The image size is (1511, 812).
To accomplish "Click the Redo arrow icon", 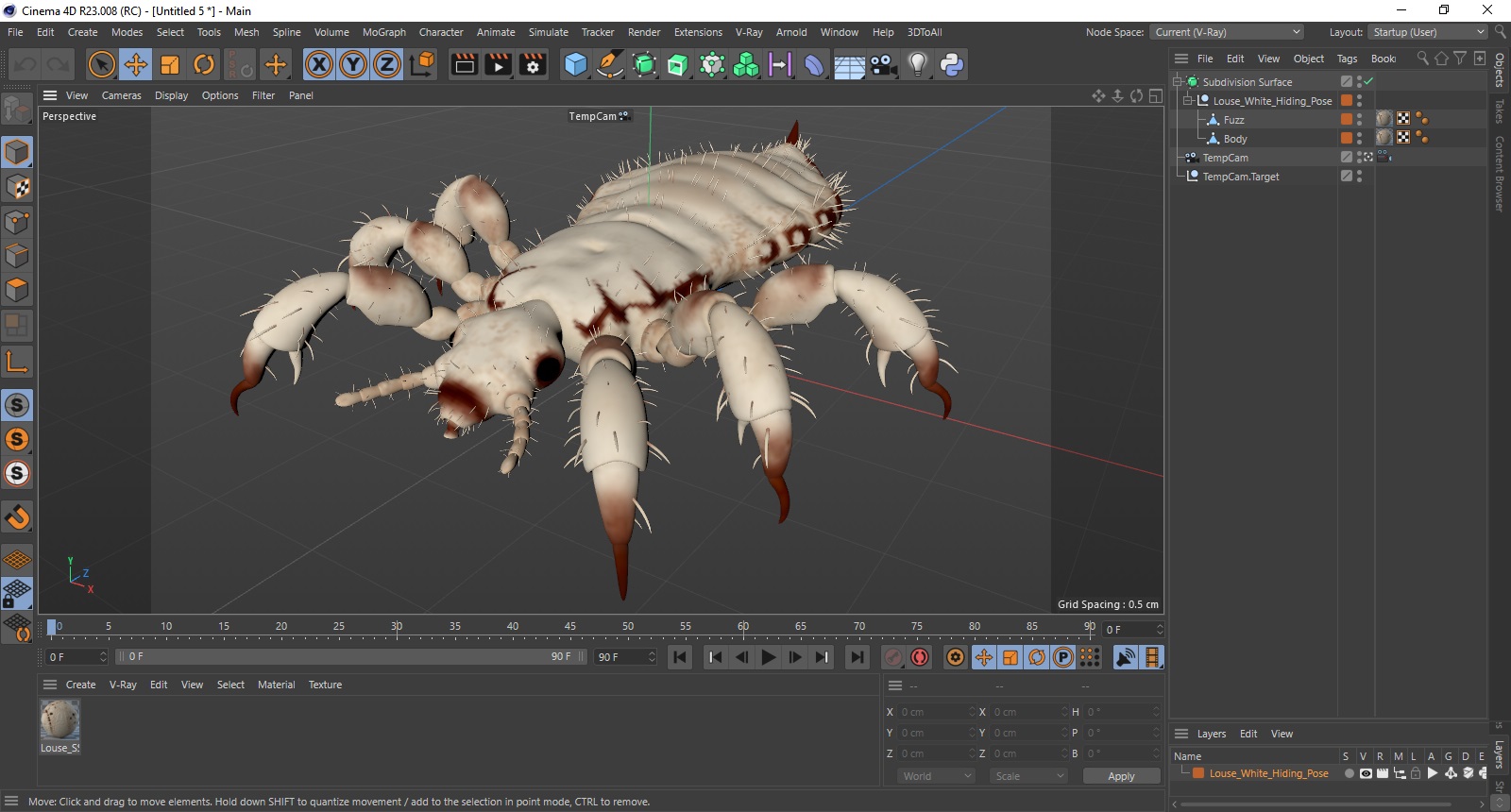I will pyautogui.click(x=59, y=64).
